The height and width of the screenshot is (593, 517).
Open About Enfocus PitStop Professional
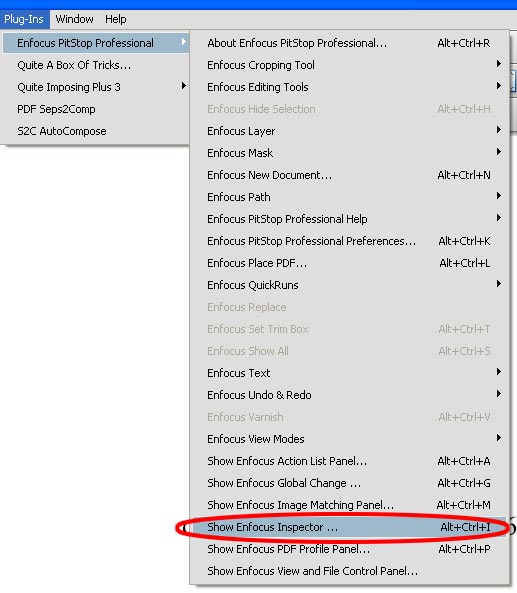click(348, 43)
